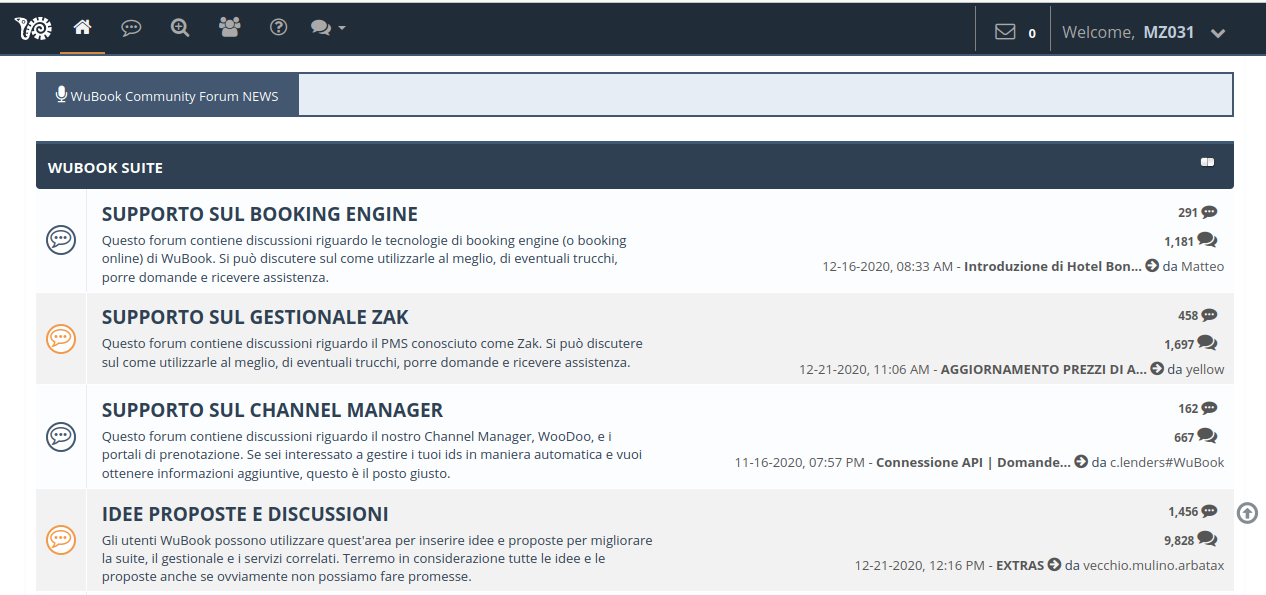Open the last post titled EXTRAS
Screen dimensions: 1266x595
point(1020,565)
